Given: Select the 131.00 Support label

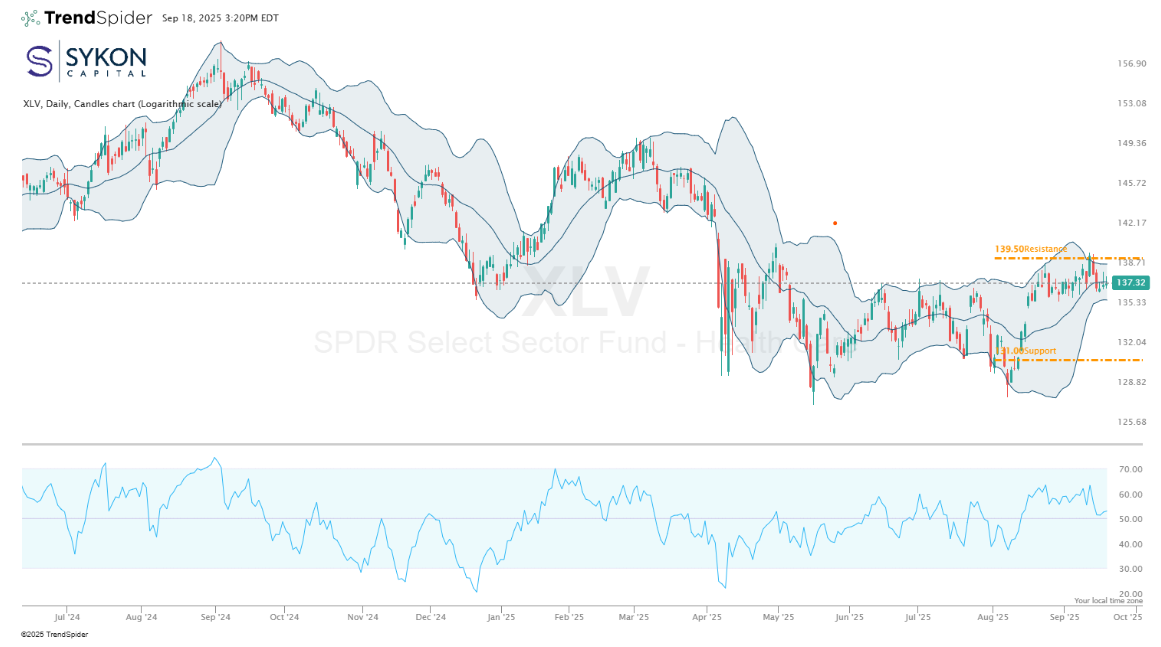Looking at the screenshot, I should [1024, 351].
